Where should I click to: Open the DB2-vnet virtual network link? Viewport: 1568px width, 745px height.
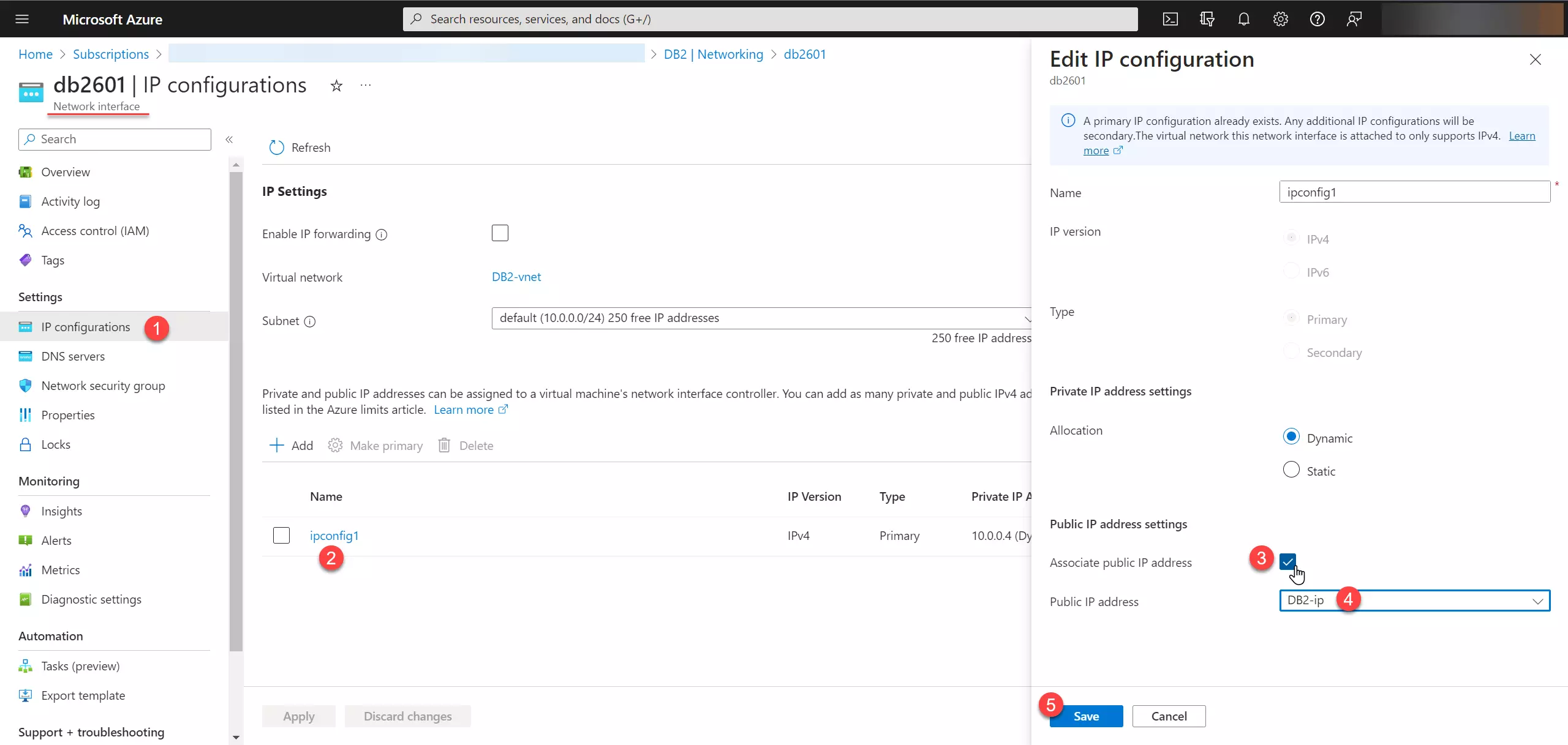click(516, 277)
